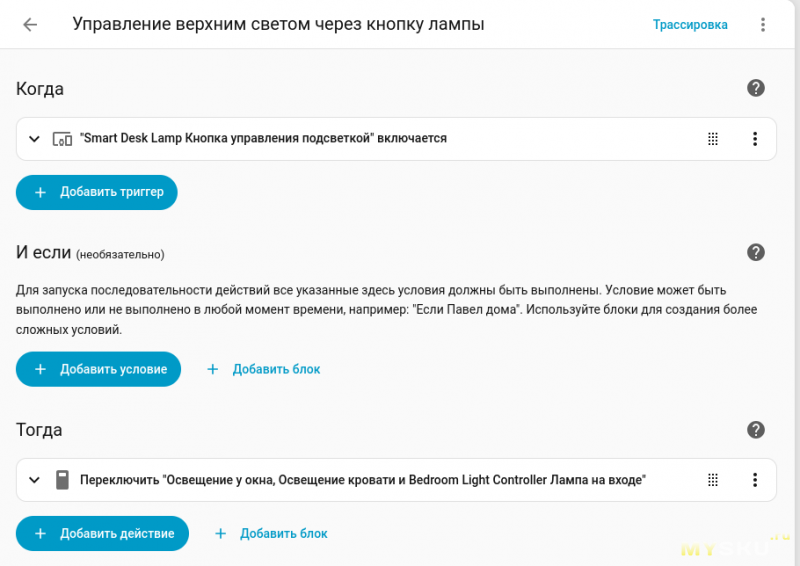Open the top-right three-dot overflow menu

click(x=764, y=25)
